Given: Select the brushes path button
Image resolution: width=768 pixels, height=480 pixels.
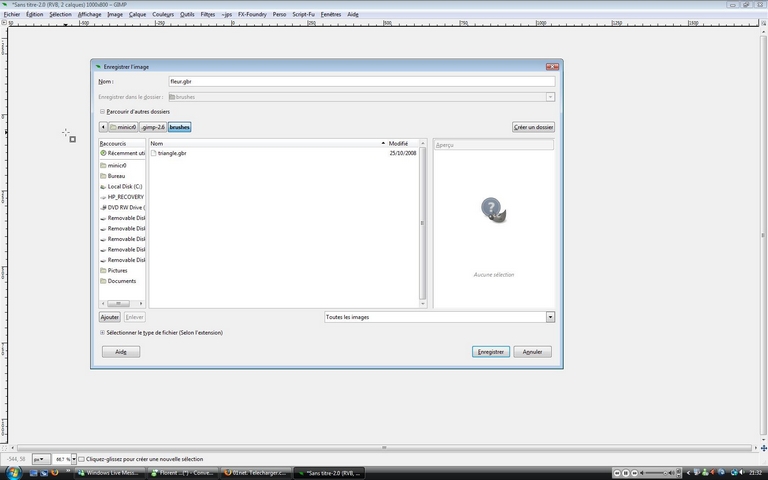Looking at the screenshot, I should pos(179,127).
